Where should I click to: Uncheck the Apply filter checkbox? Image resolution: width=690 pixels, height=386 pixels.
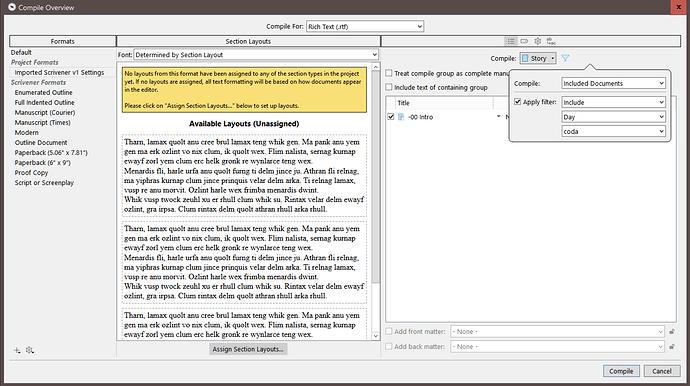pos(518,102)
